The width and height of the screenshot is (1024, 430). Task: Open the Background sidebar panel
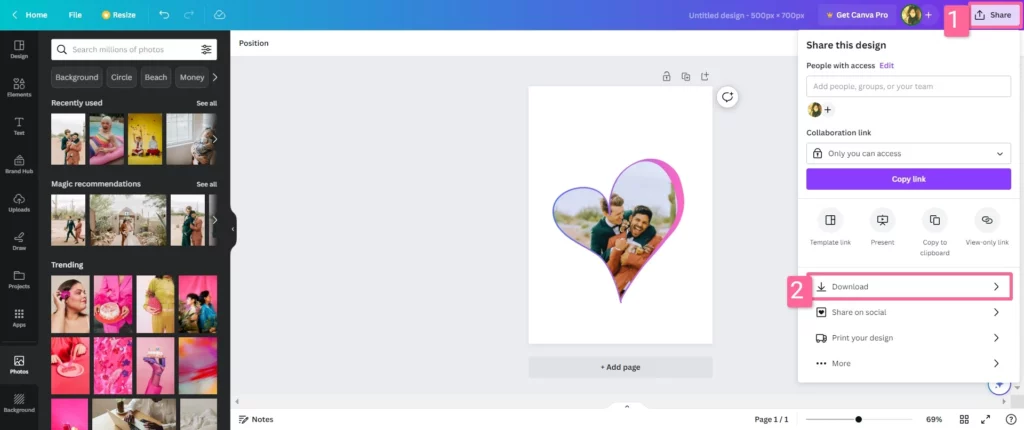pos(19,403)
